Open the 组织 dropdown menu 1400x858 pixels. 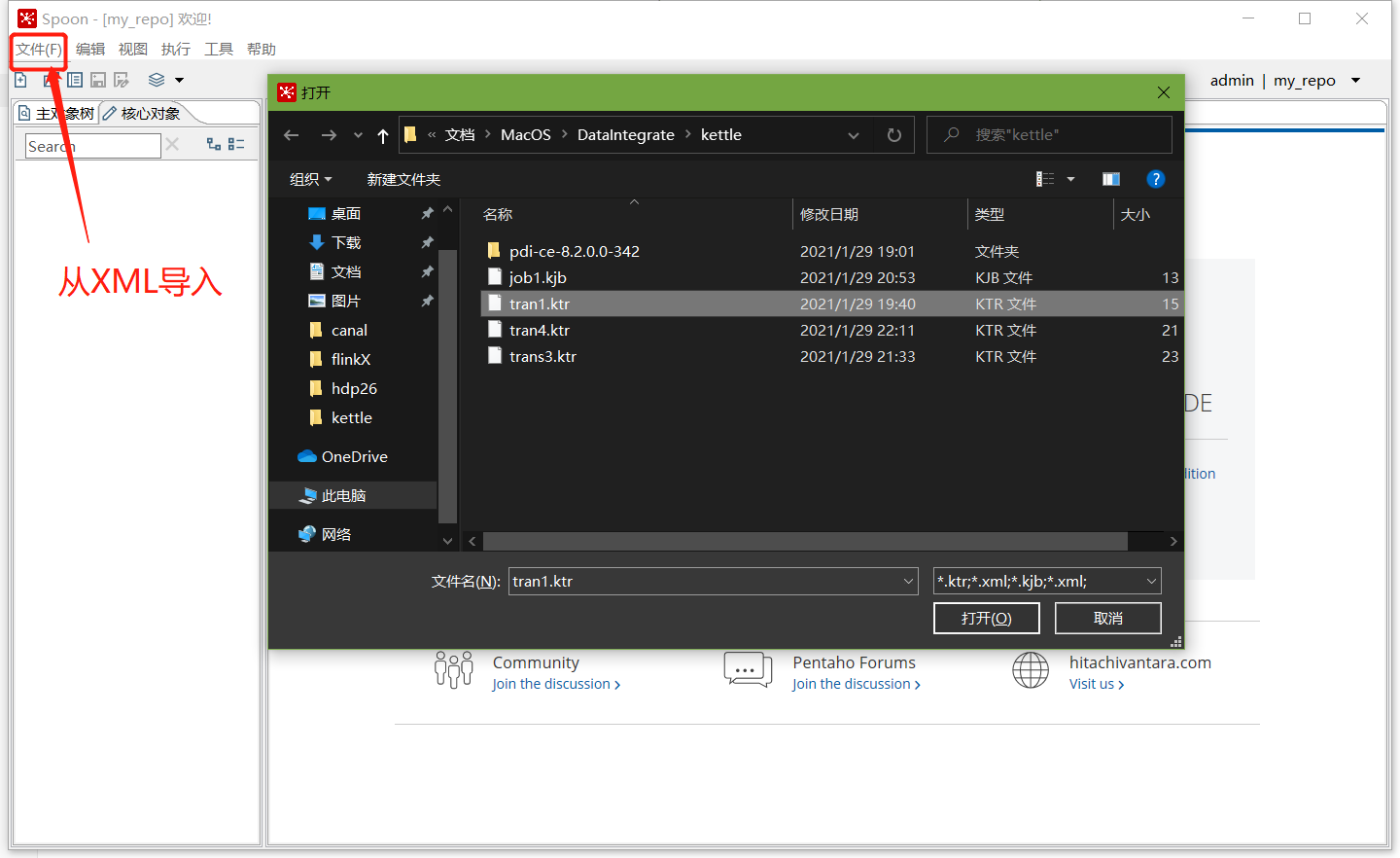(x=311, y=179)
